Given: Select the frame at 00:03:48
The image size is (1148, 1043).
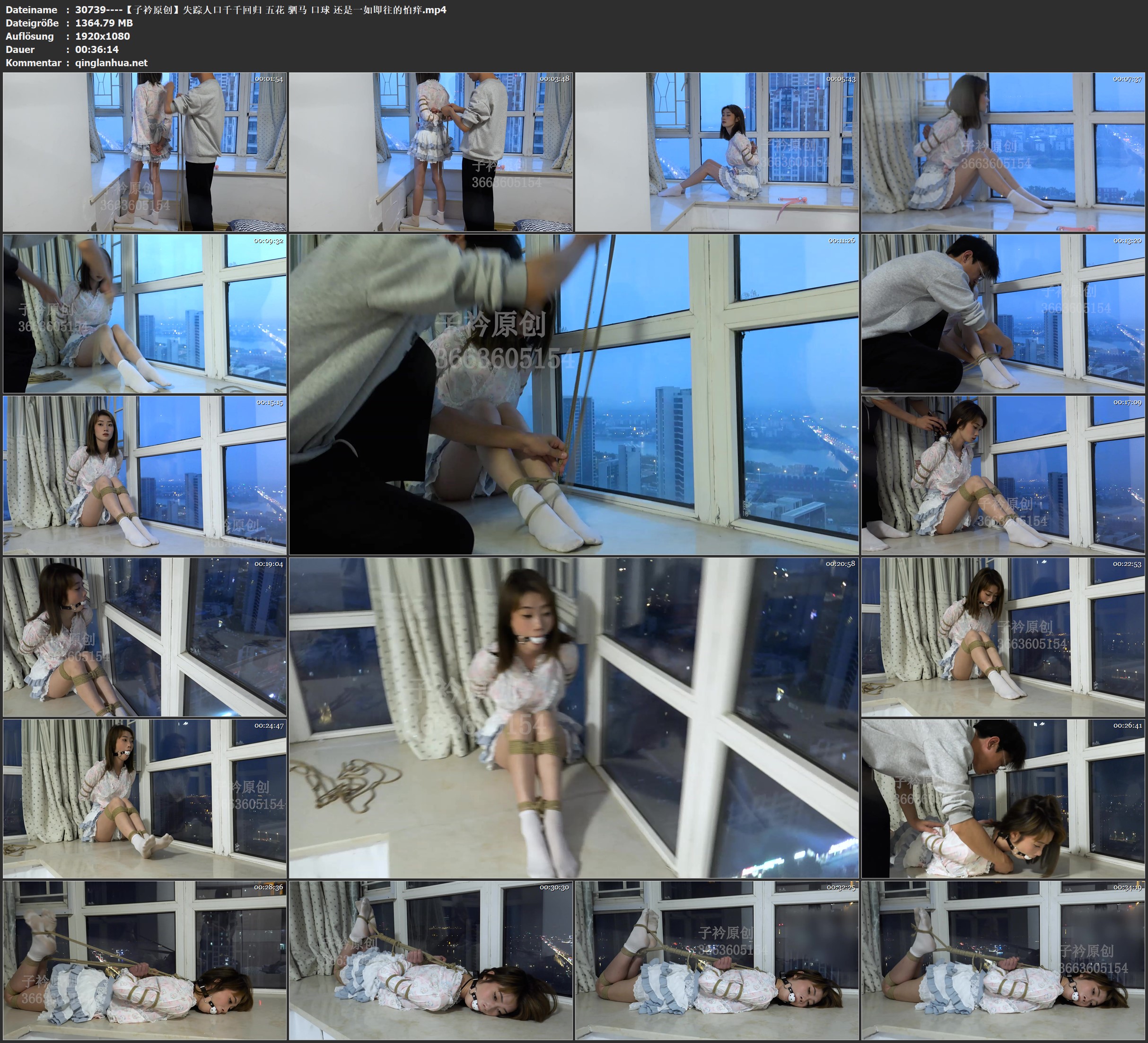Looking at the screenshot, I should [431, 152].
